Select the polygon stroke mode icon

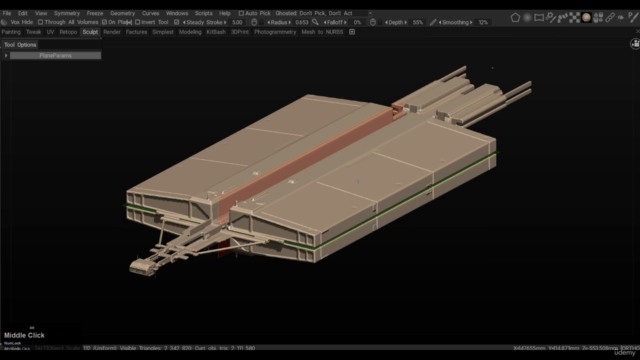click(x=515, y=18)
